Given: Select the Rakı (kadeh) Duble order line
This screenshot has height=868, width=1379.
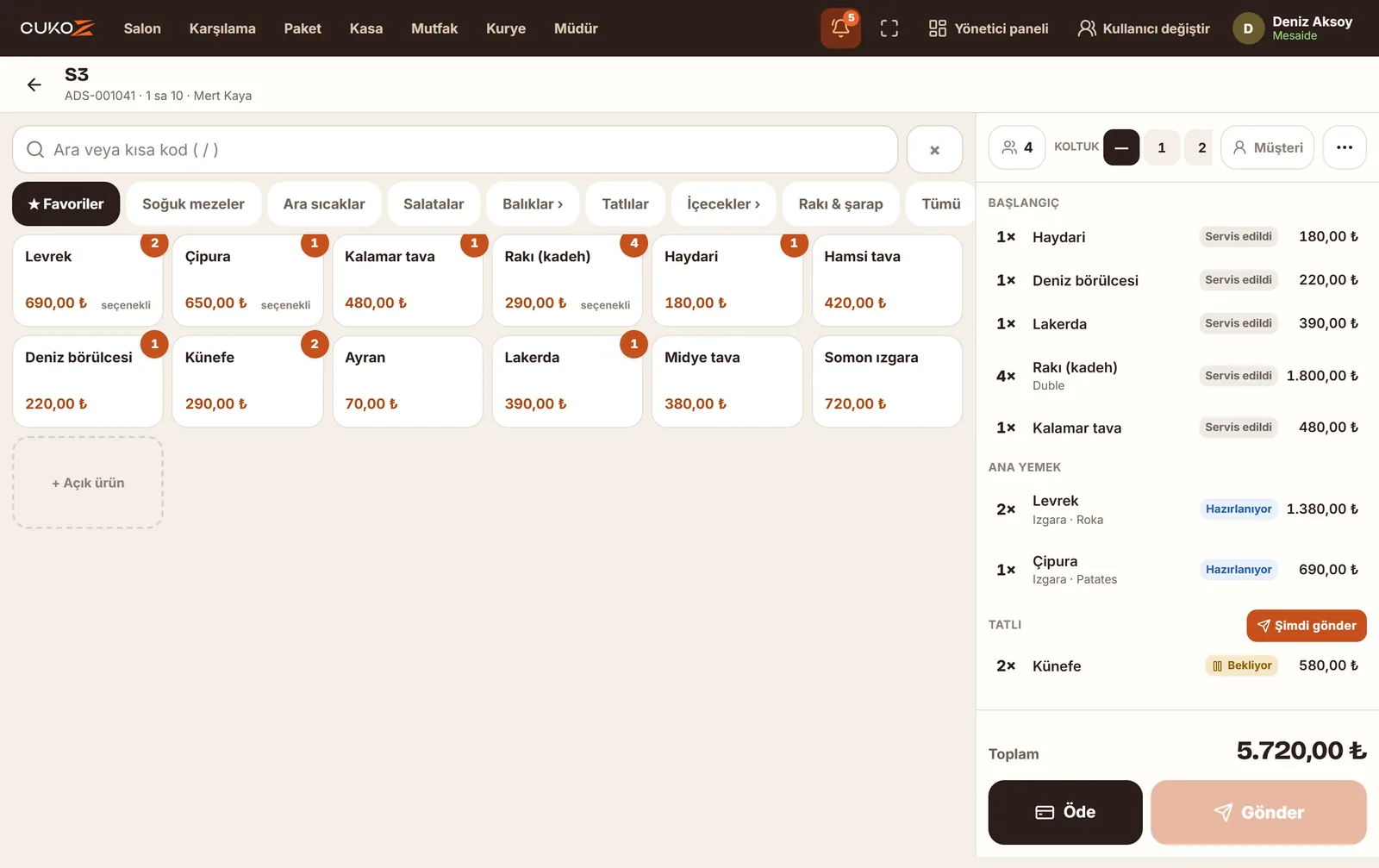Looking at the screenshot, I should pos(1177,376).
